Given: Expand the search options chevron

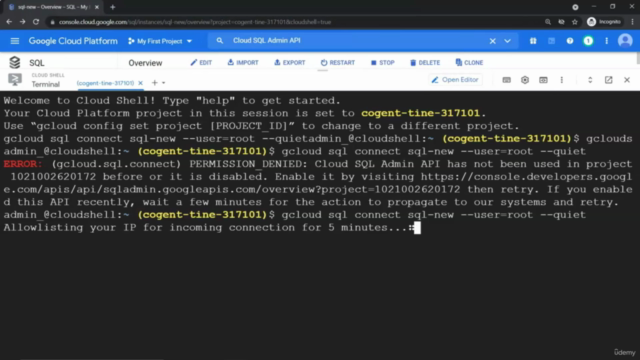Looking at the screenshot, I should point(507,41).
